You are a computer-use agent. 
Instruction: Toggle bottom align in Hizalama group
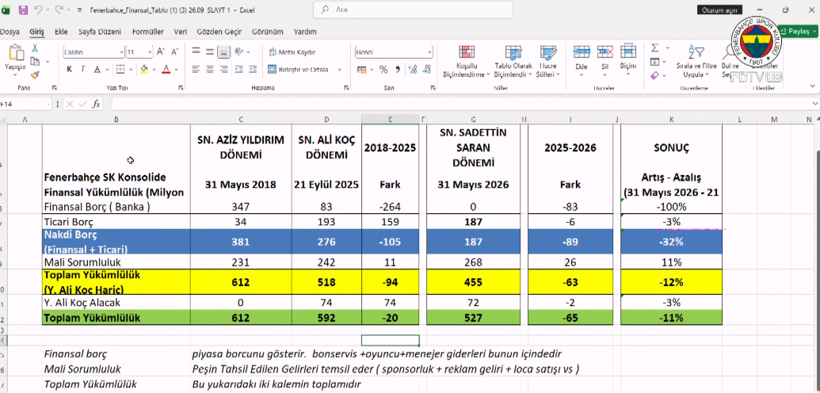tap(224, 52)
